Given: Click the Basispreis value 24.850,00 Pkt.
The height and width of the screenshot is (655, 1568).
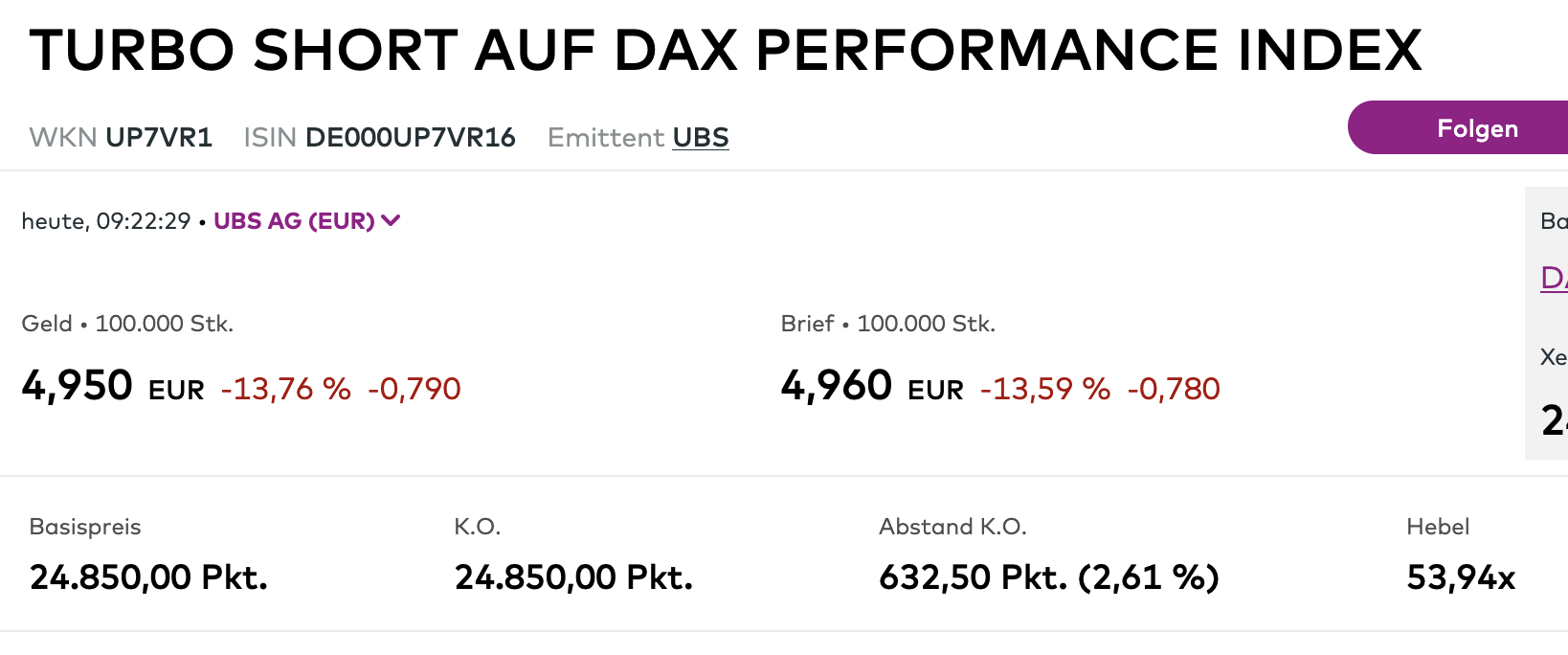Looking at the screenshot, I should (148, 577).
